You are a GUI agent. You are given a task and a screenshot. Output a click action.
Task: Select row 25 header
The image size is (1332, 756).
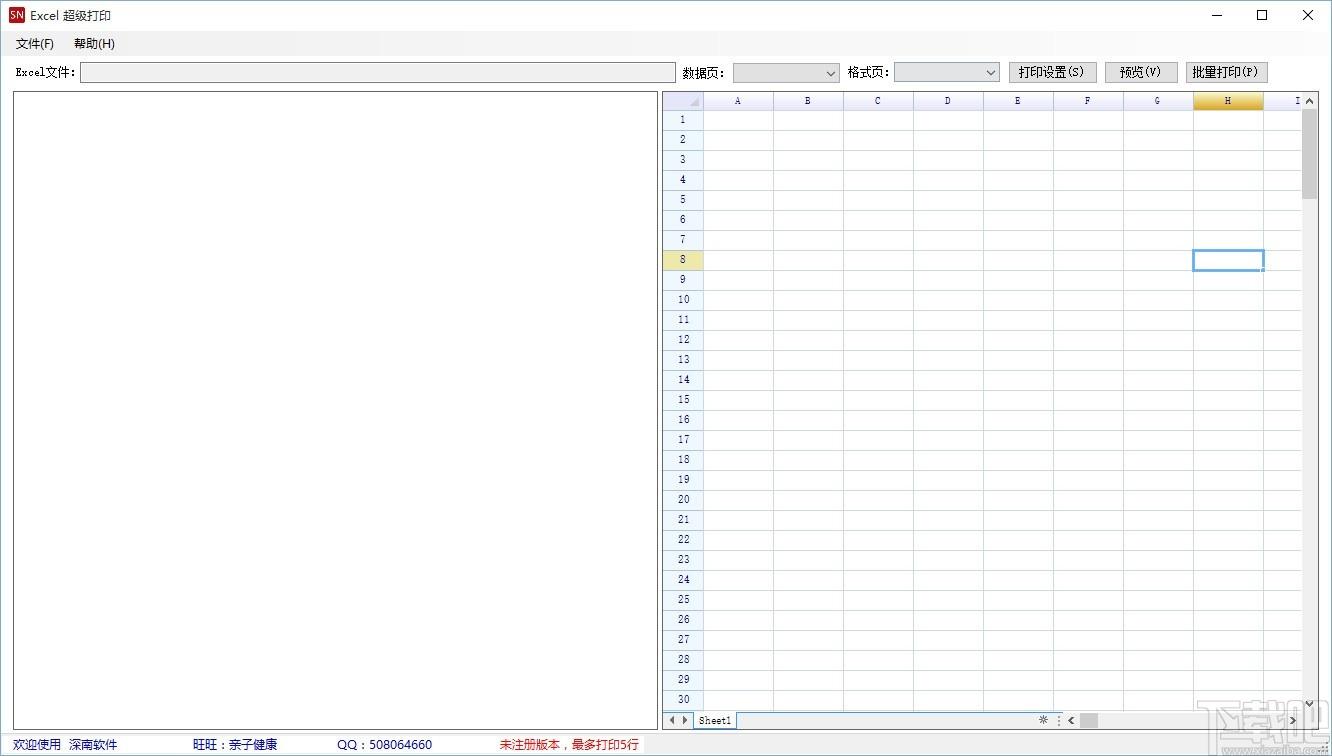click(683, 600)
